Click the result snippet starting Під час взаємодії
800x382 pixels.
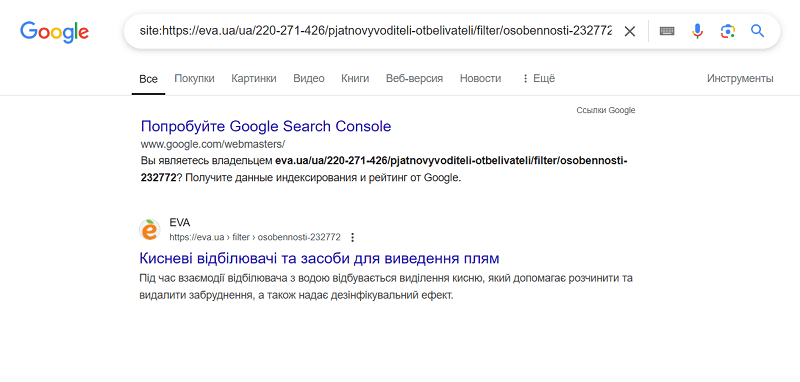tap(386, 287)
